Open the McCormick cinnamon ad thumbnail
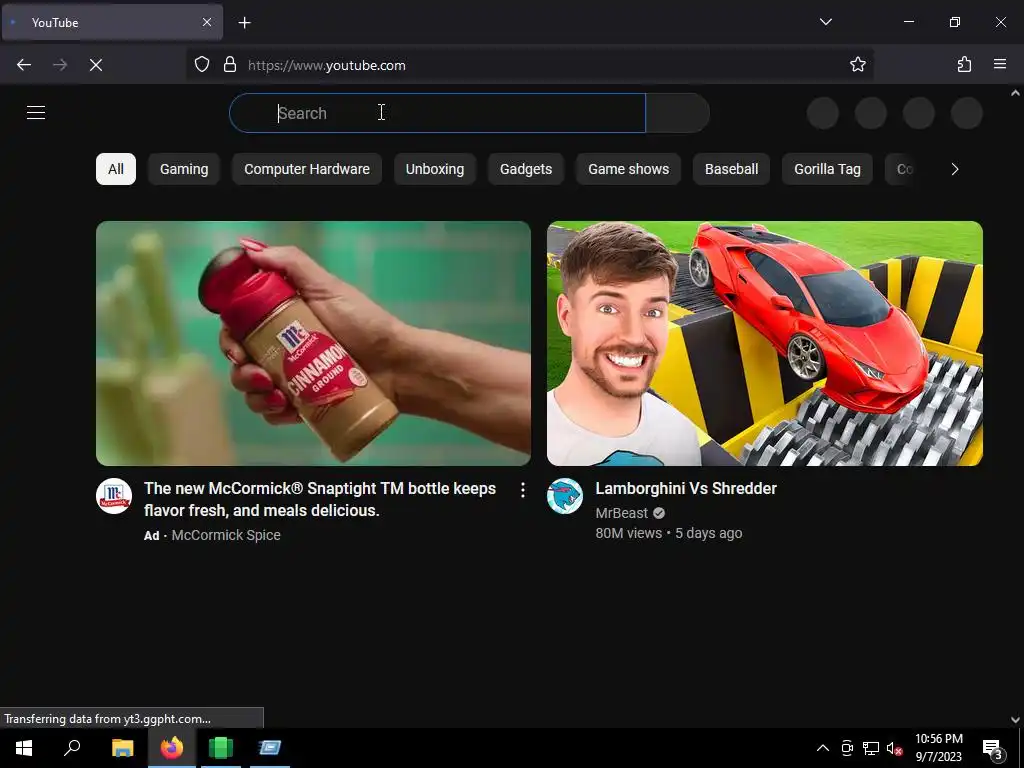This screenshot has height=768, width=1024. click(x=313, y=344)
